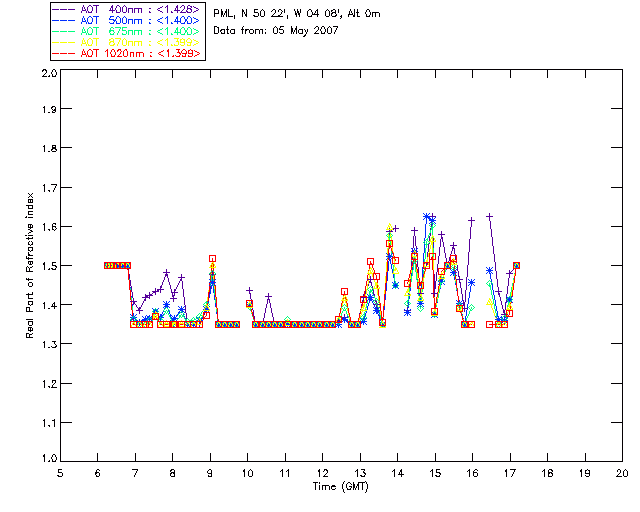Click the 1.0 y-axis tick label

coord(49,458)
